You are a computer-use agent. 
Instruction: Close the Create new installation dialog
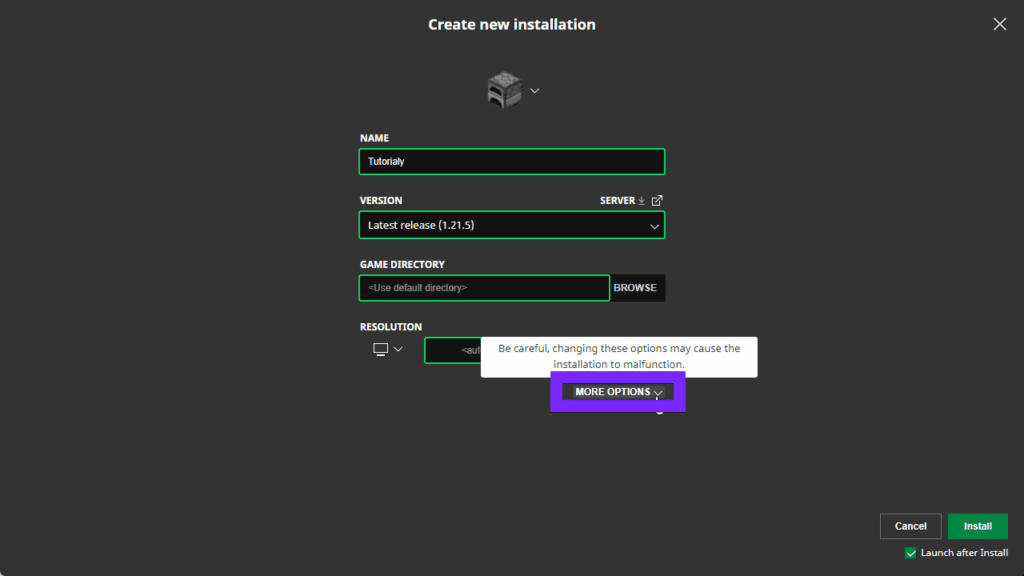pos(1000,24)
